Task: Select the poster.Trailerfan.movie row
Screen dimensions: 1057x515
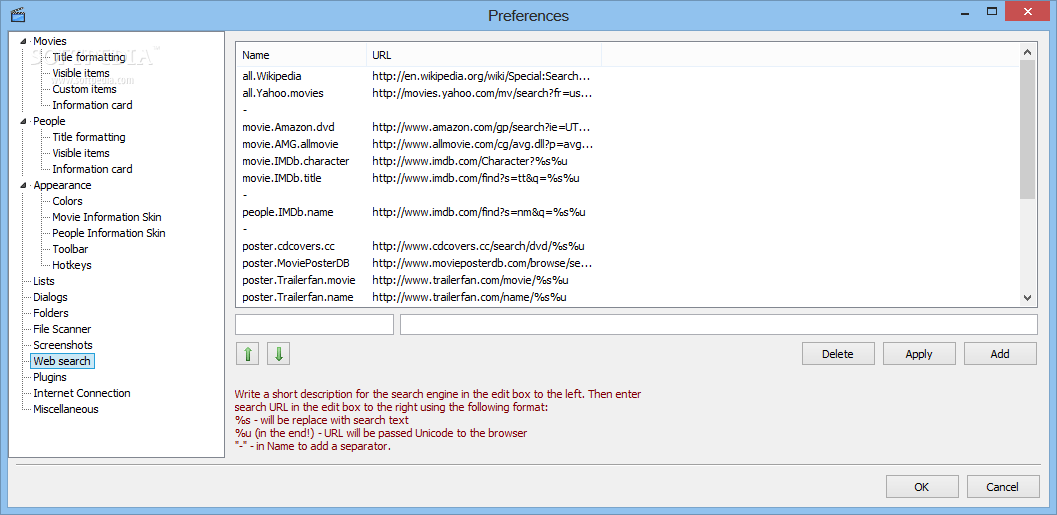Action: pyautogui.click(x=628, y=280)
